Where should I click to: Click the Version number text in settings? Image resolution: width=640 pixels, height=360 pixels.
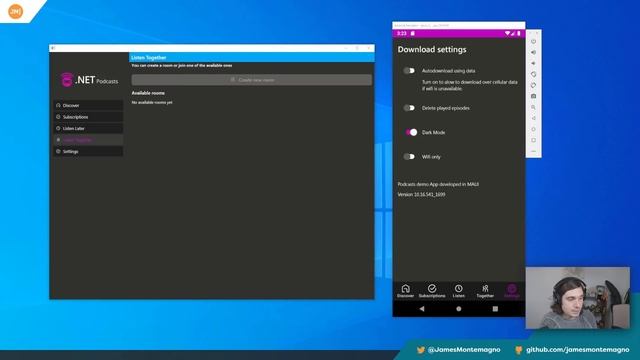click(421, 195)
